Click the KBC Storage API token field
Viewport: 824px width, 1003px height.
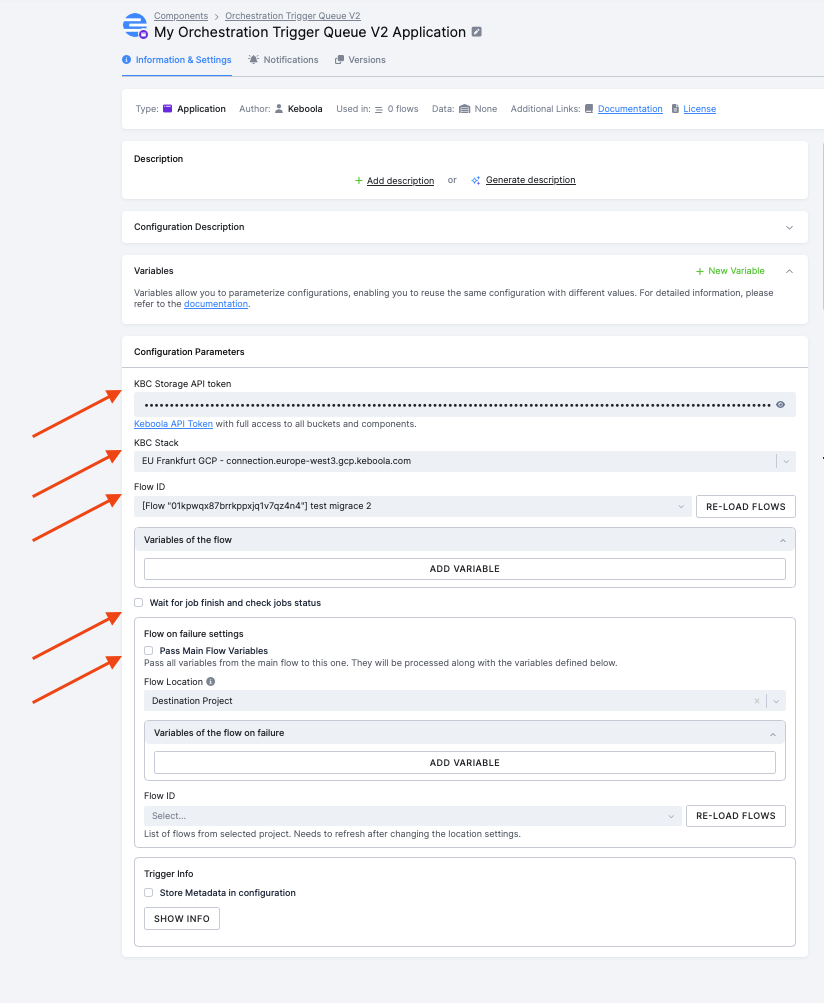coord(464,404)
